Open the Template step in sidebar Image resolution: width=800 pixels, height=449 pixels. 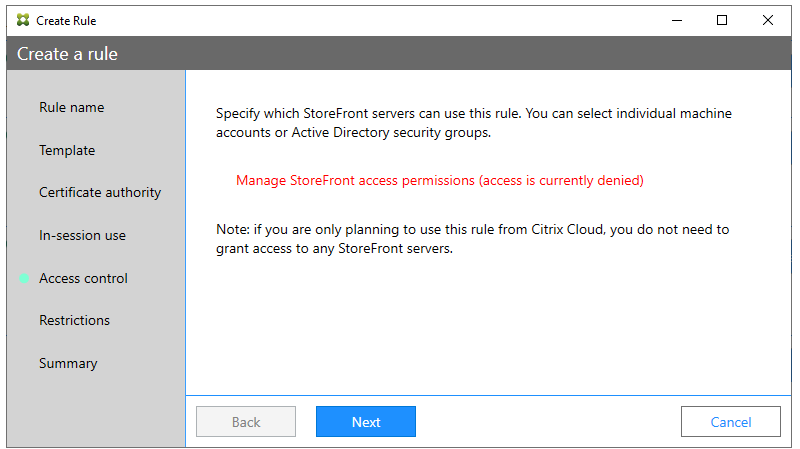(67, 150)
